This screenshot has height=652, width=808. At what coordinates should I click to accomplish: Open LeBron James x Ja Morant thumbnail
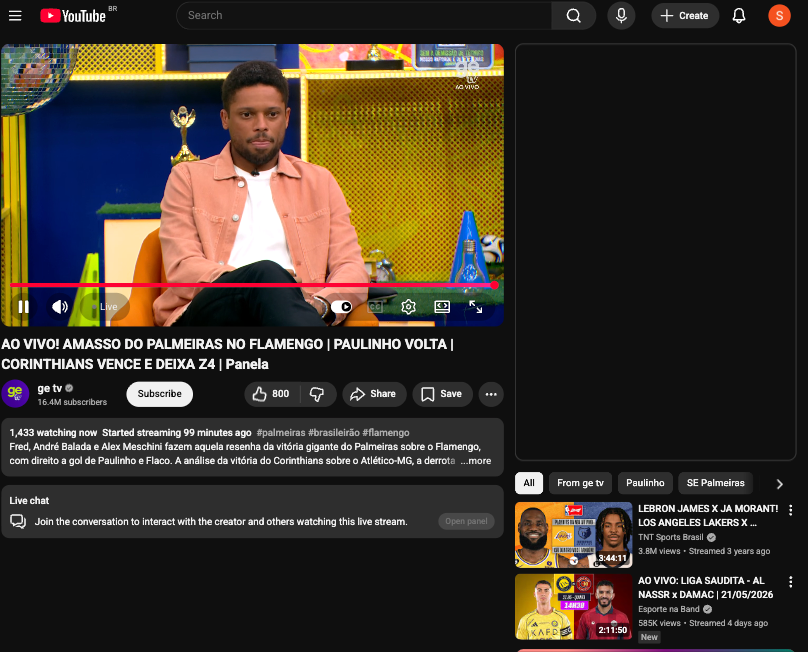(574, 534)
